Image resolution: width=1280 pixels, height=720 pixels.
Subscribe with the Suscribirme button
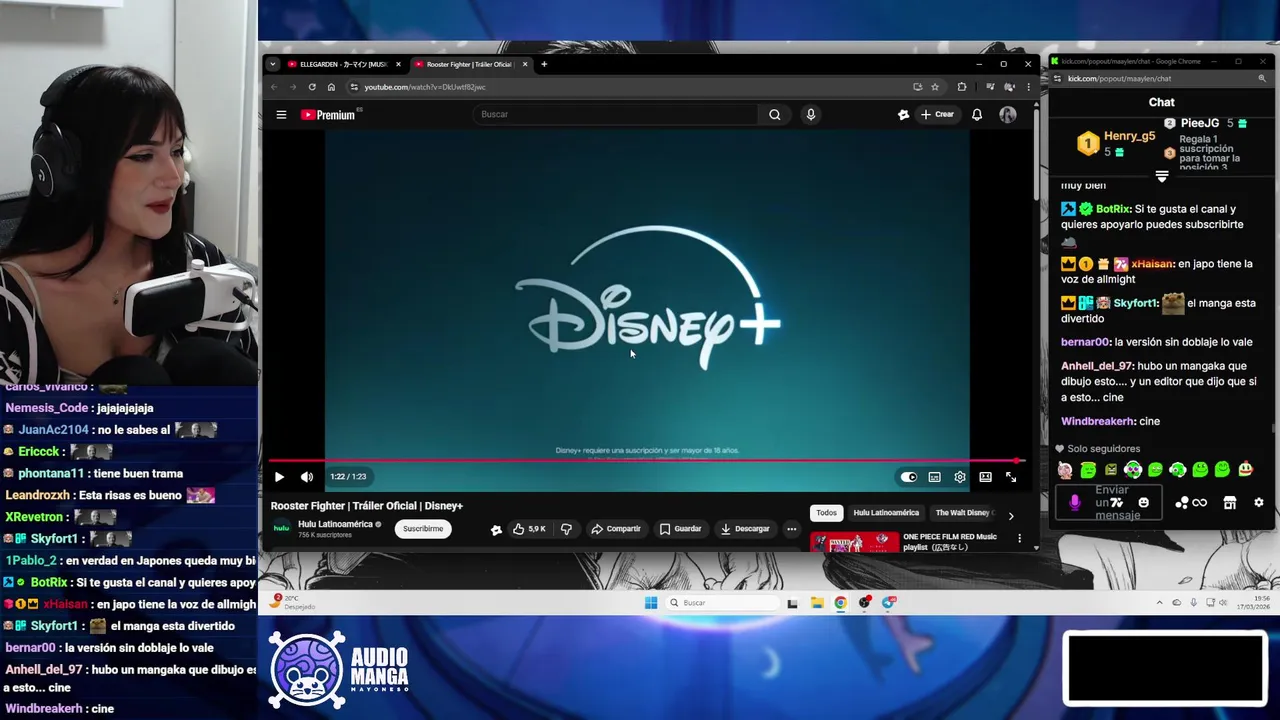(x=423, y=529)
